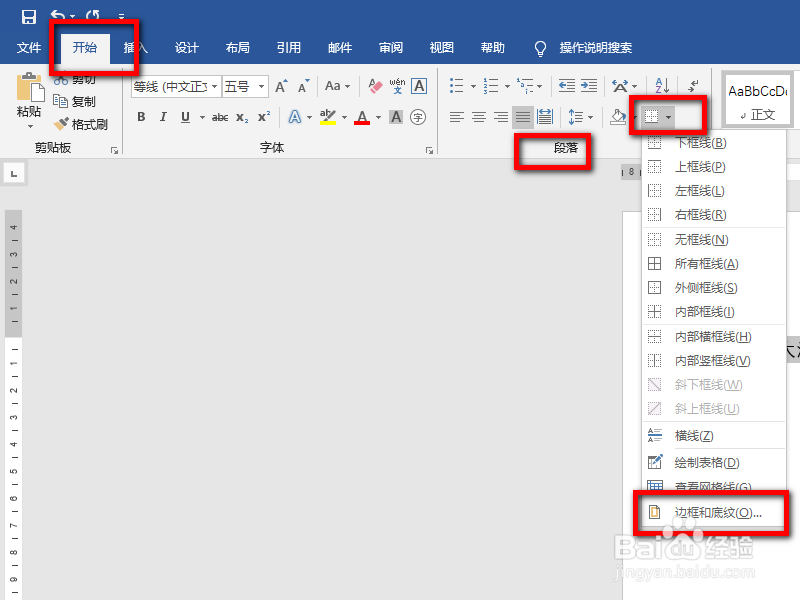Choose Inside Horizontal Border (内部横框线)

713,337
